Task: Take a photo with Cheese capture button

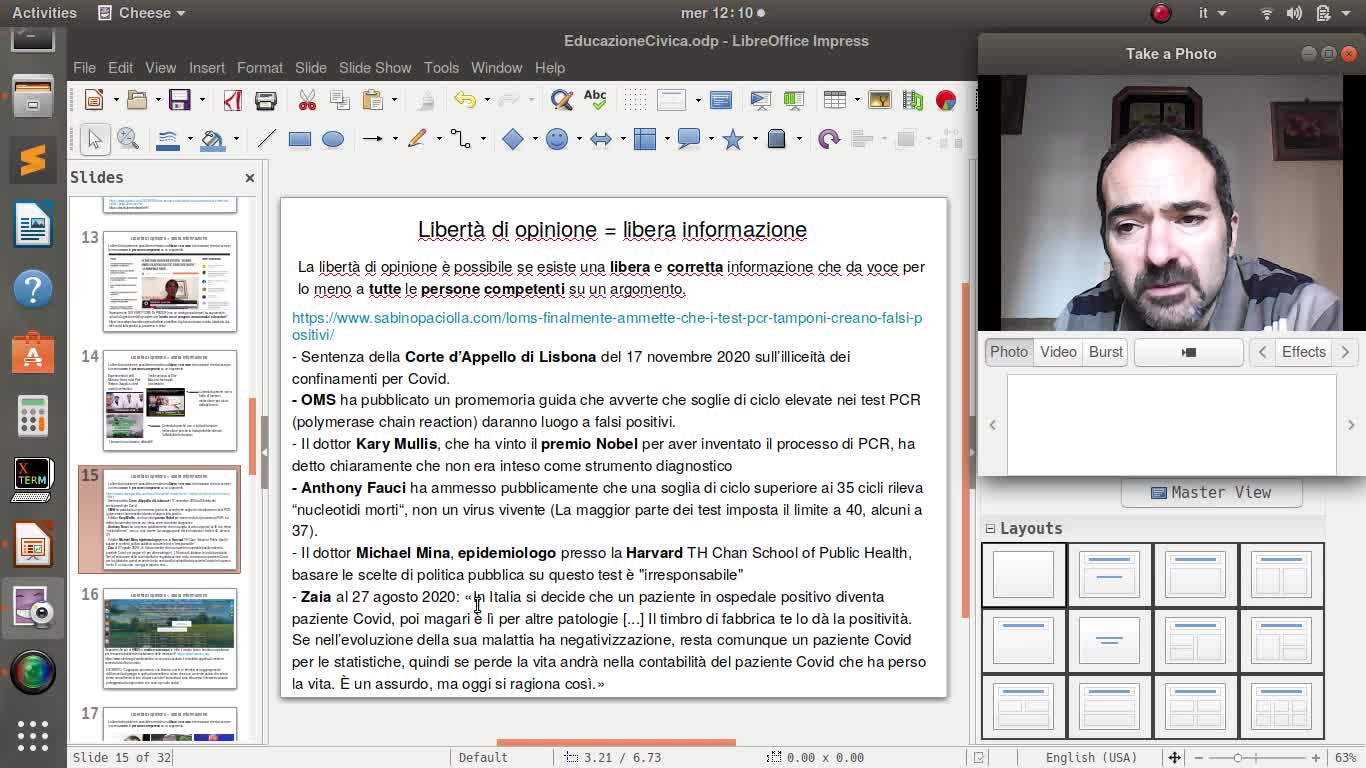Action: [x=1189, y=352]
